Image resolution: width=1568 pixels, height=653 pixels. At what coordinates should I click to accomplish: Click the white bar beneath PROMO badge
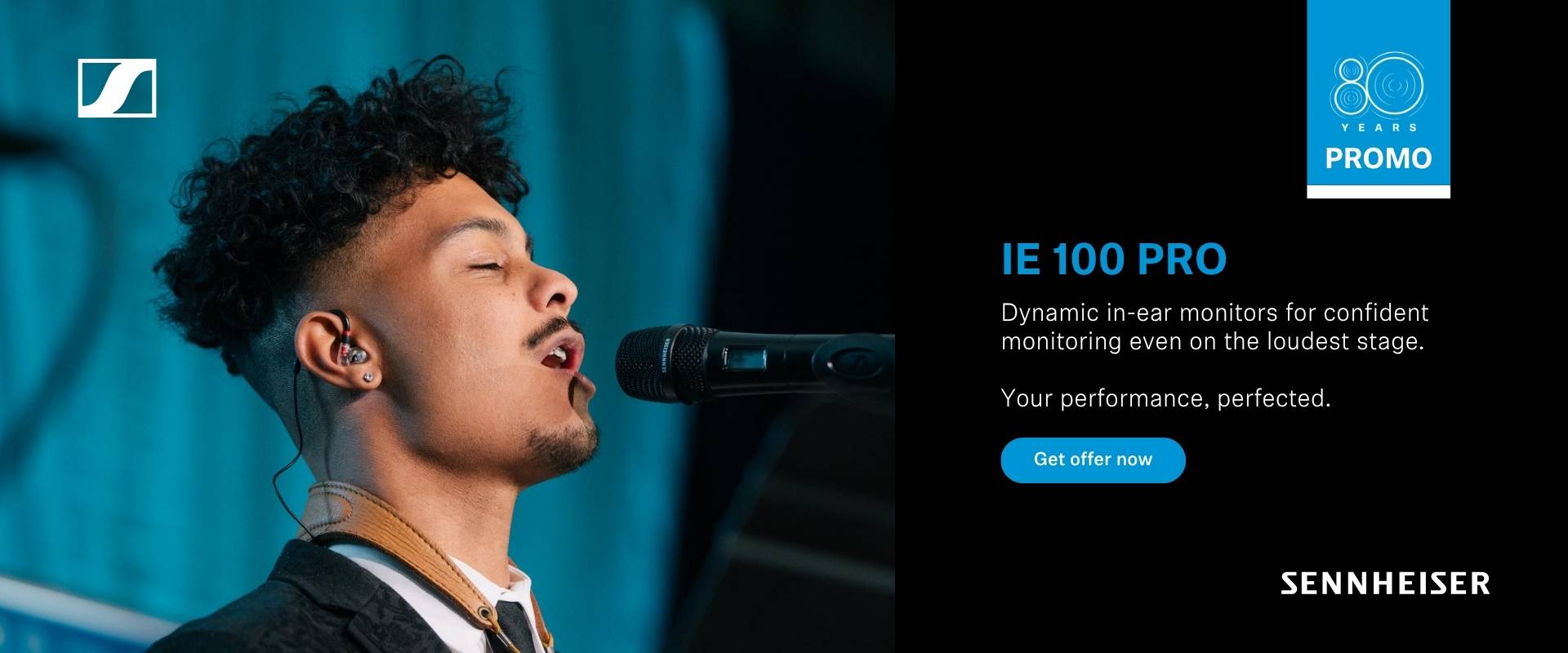coord(1379,192)
